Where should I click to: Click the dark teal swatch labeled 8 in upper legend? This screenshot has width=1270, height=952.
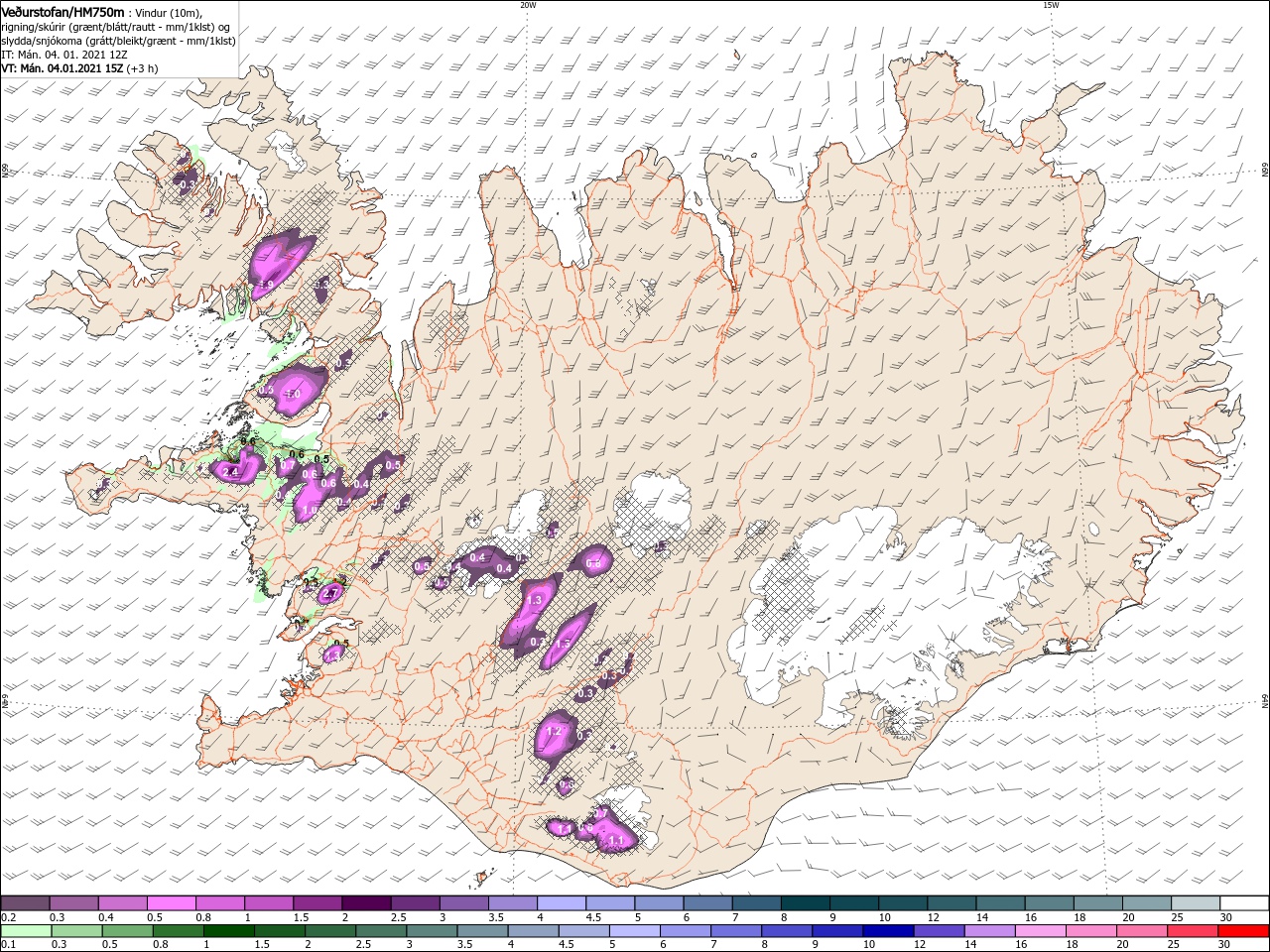[x=804, y=902]
